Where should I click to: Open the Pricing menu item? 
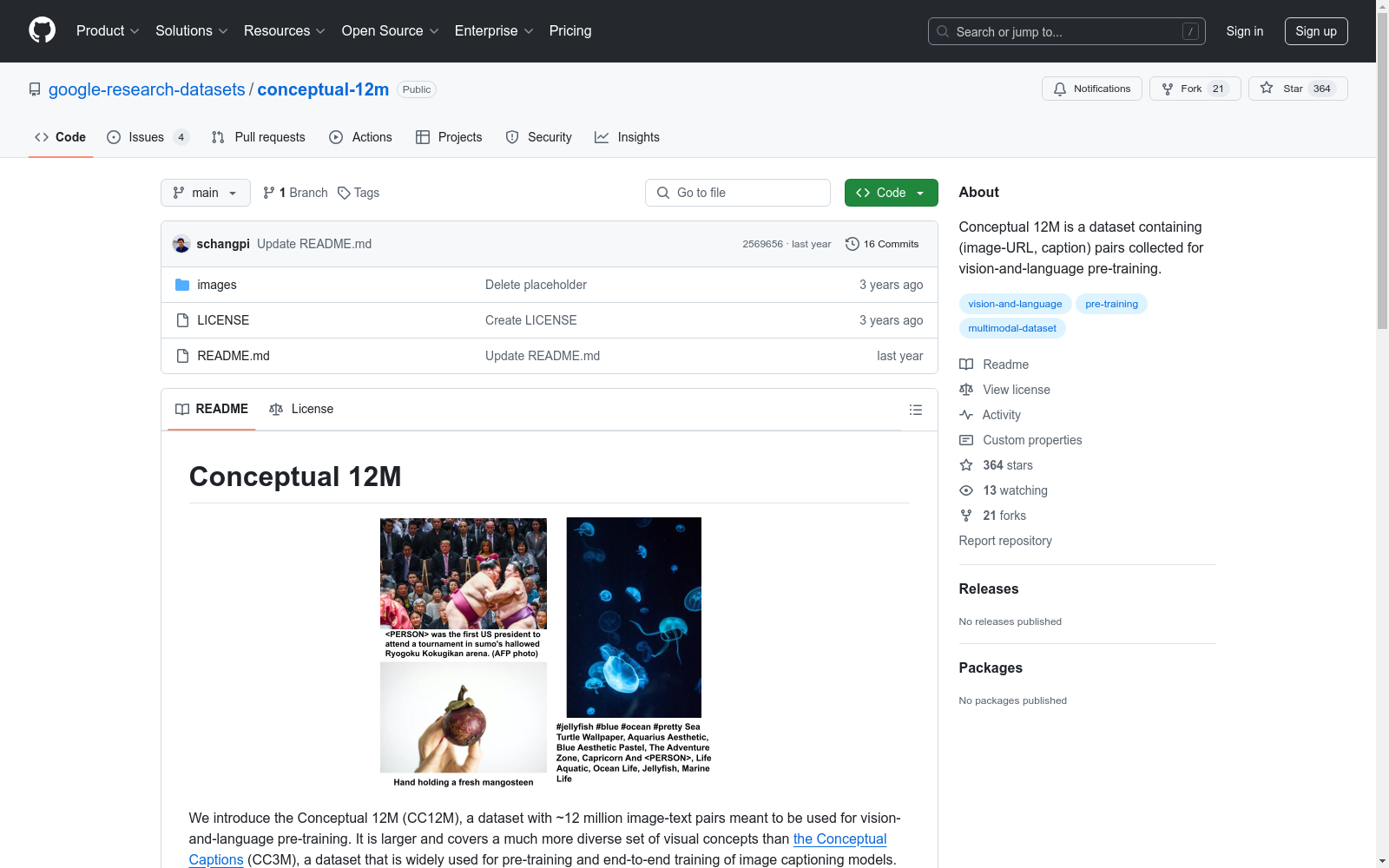click(x=570, y=31)
